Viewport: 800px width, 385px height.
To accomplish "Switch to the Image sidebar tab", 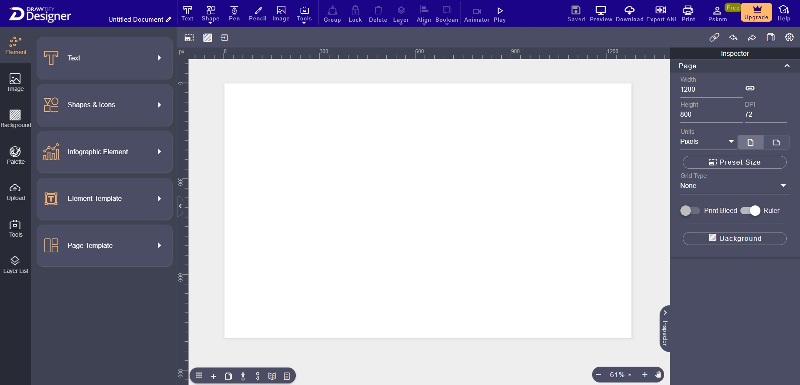I will (x=15, y=83).
